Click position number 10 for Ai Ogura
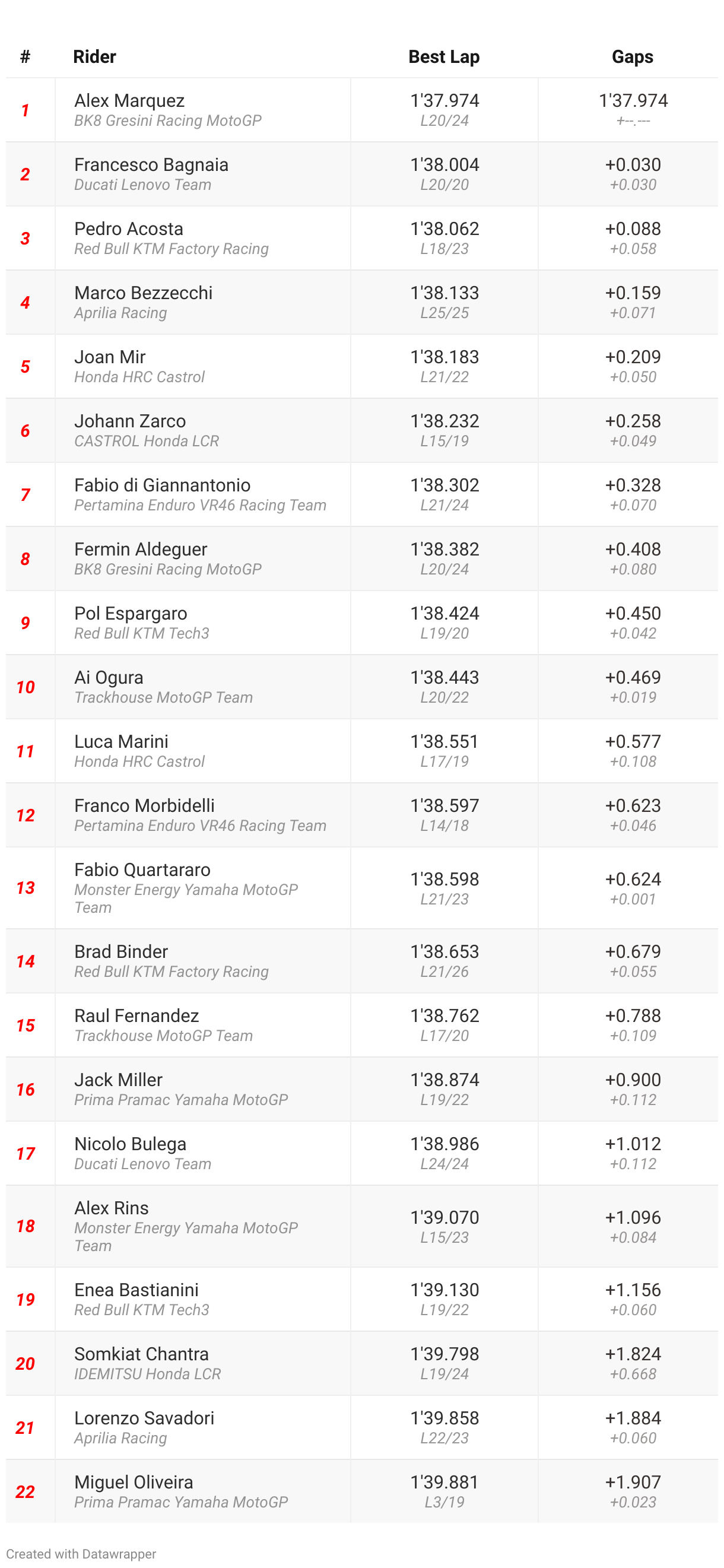This screenshot has width=724, height=1568. pyautogui.click(x=26, y=687)
